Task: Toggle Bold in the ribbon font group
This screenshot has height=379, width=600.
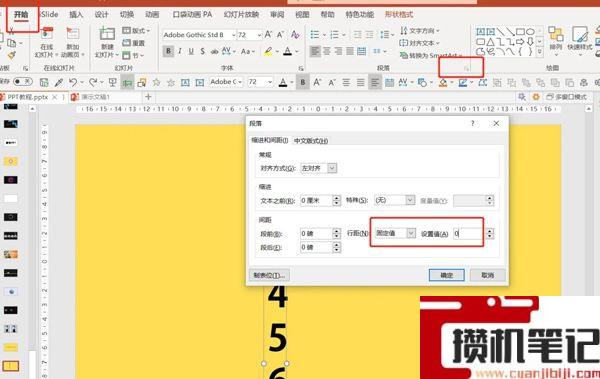Action: [x=168, y=51]
